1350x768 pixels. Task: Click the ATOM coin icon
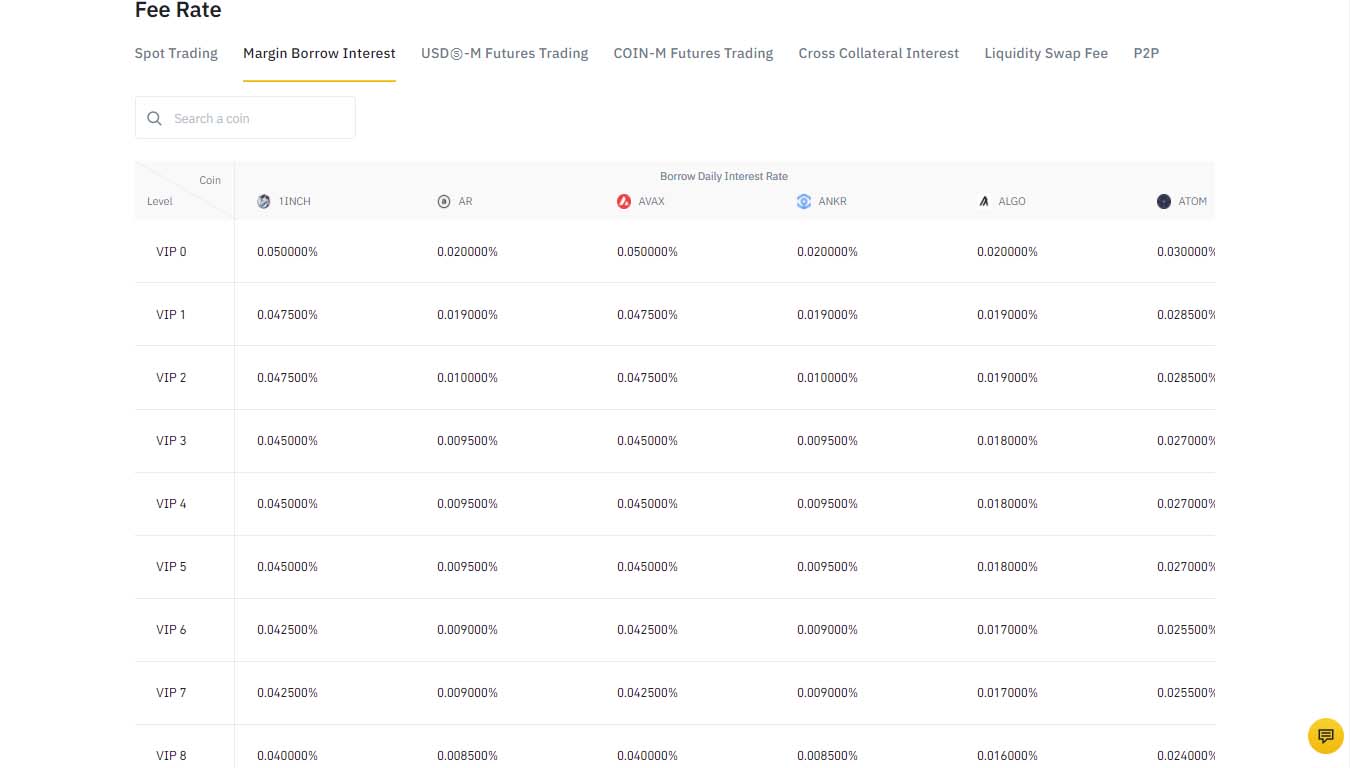pyautogui.click(x=1164, y=201)
